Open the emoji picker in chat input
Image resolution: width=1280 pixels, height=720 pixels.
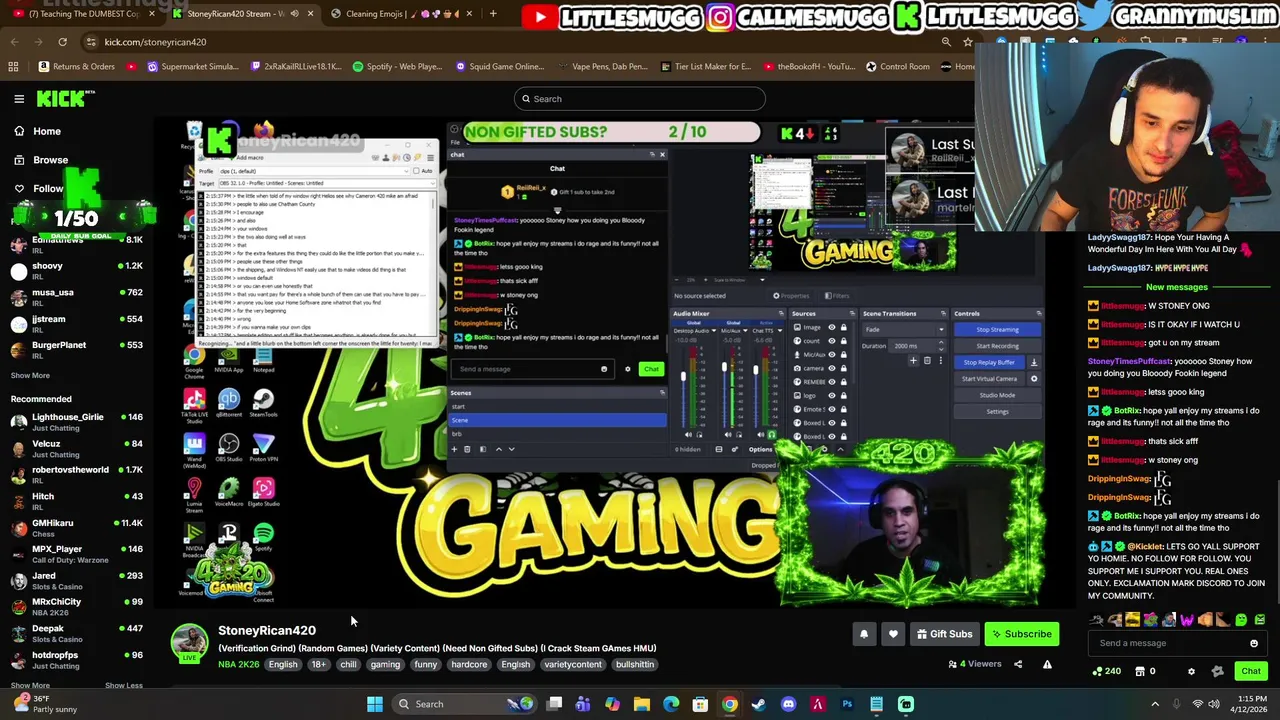point(1254,643)
